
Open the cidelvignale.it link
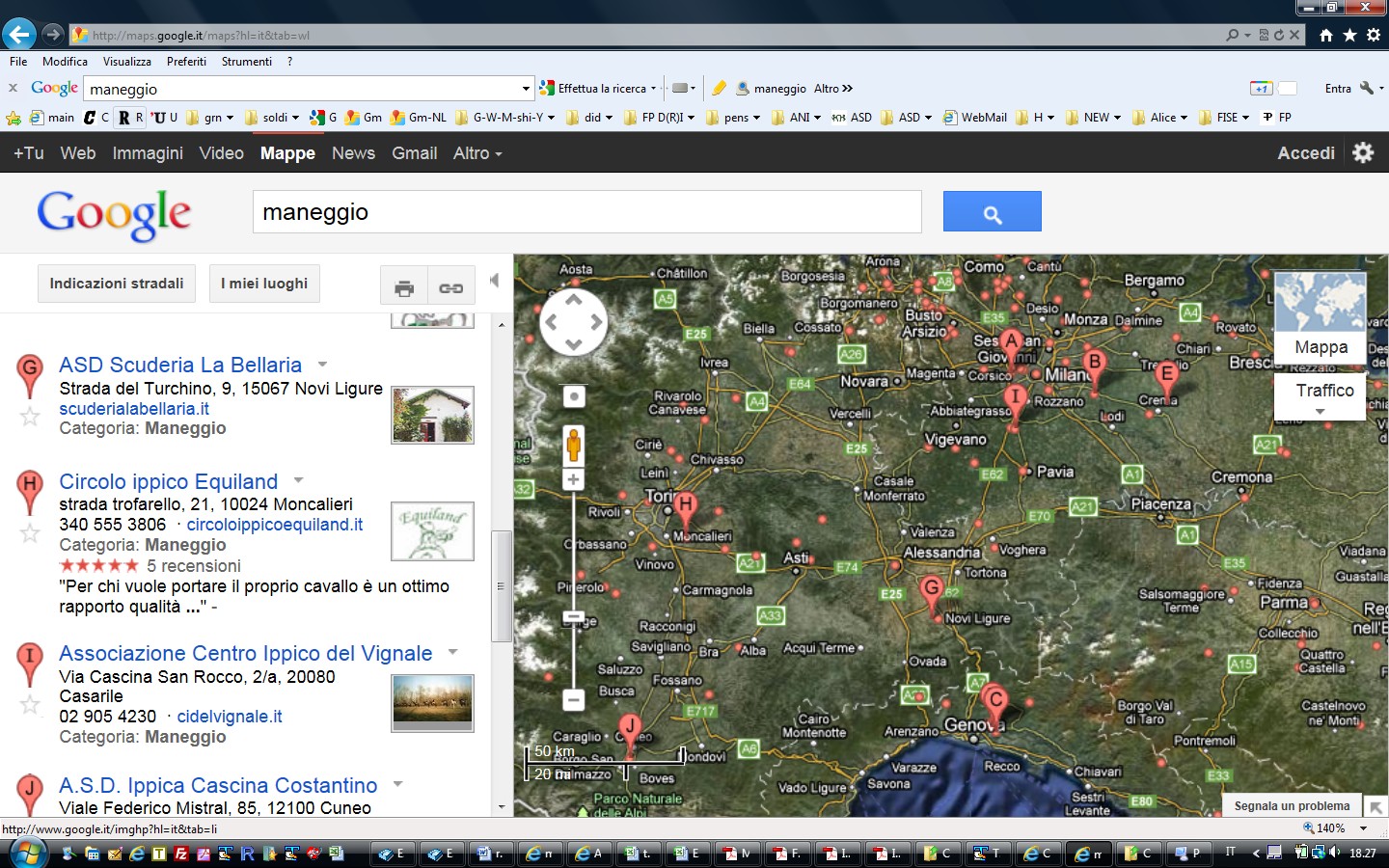point(230,717)
